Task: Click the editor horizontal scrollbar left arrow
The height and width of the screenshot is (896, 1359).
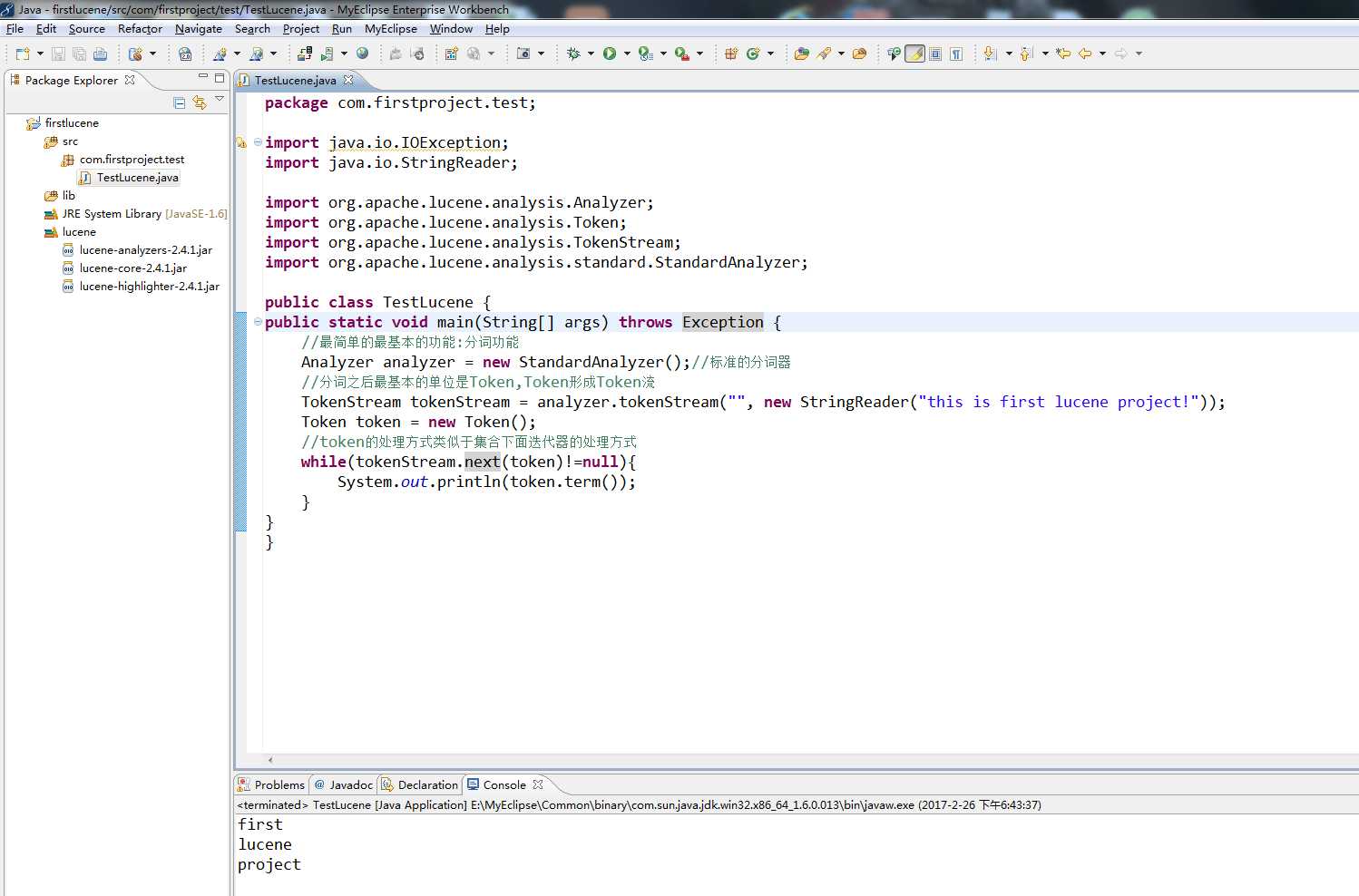Action: coord(270,760)
